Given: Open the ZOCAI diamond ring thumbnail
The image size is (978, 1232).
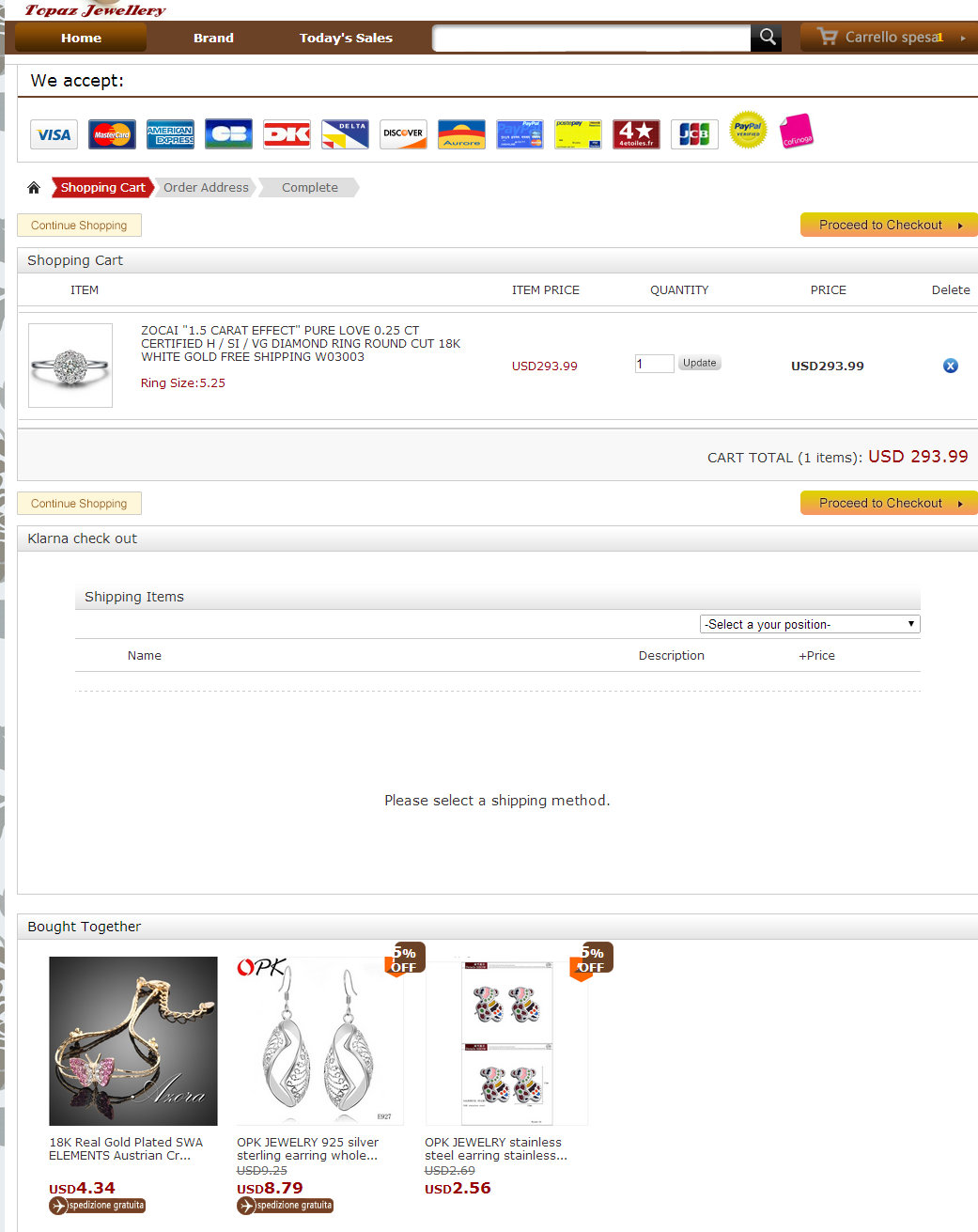Looking at the screenshot, I should click(70, 366).
